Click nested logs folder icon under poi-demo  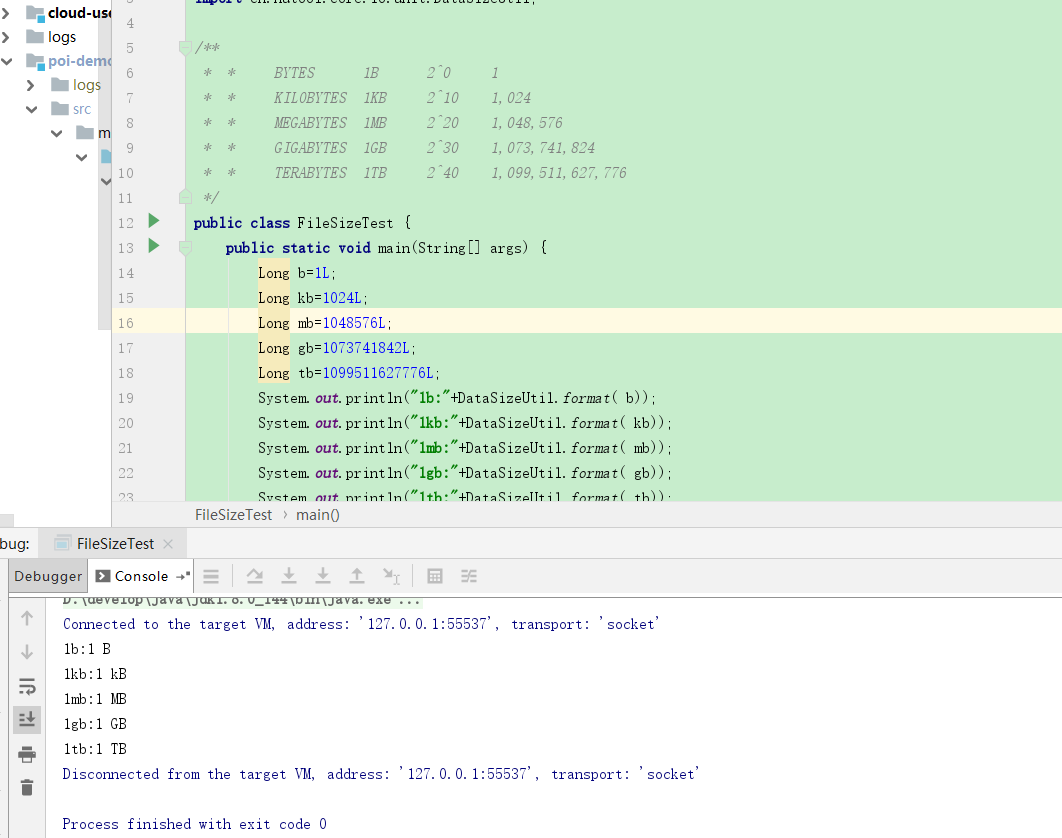(60, 85)
